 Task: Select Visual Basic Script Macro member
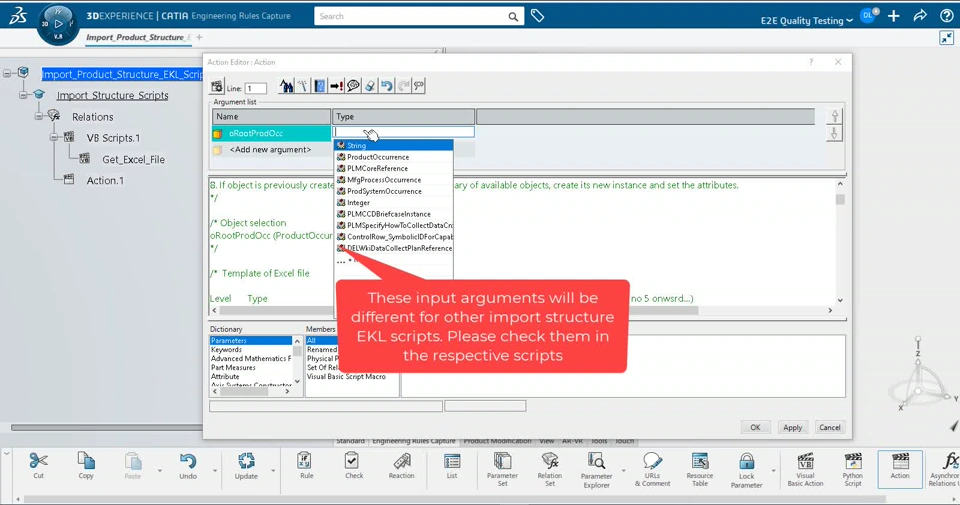click(x=346, y=376)
